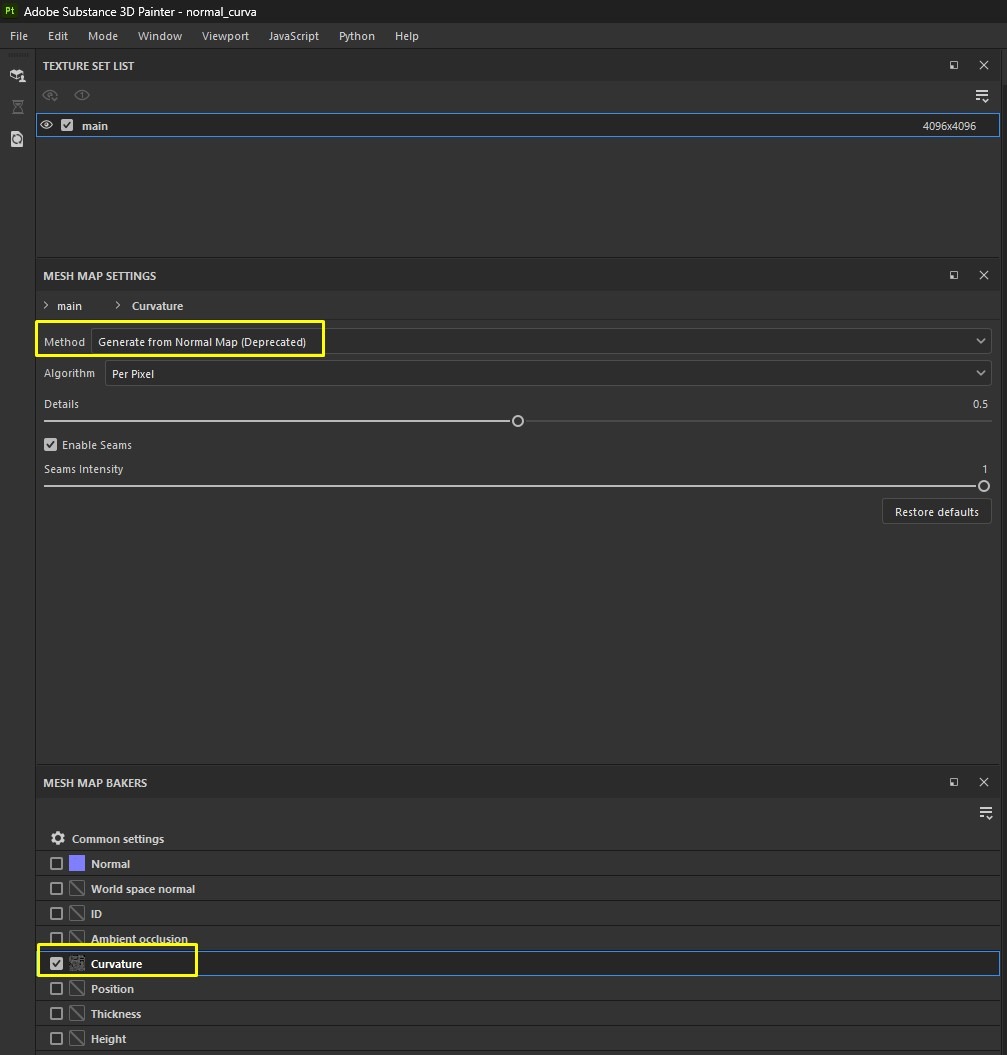Expand the main breadcrumb in Mesh Map Settings
The image size is (1007, 1055).
45,306
